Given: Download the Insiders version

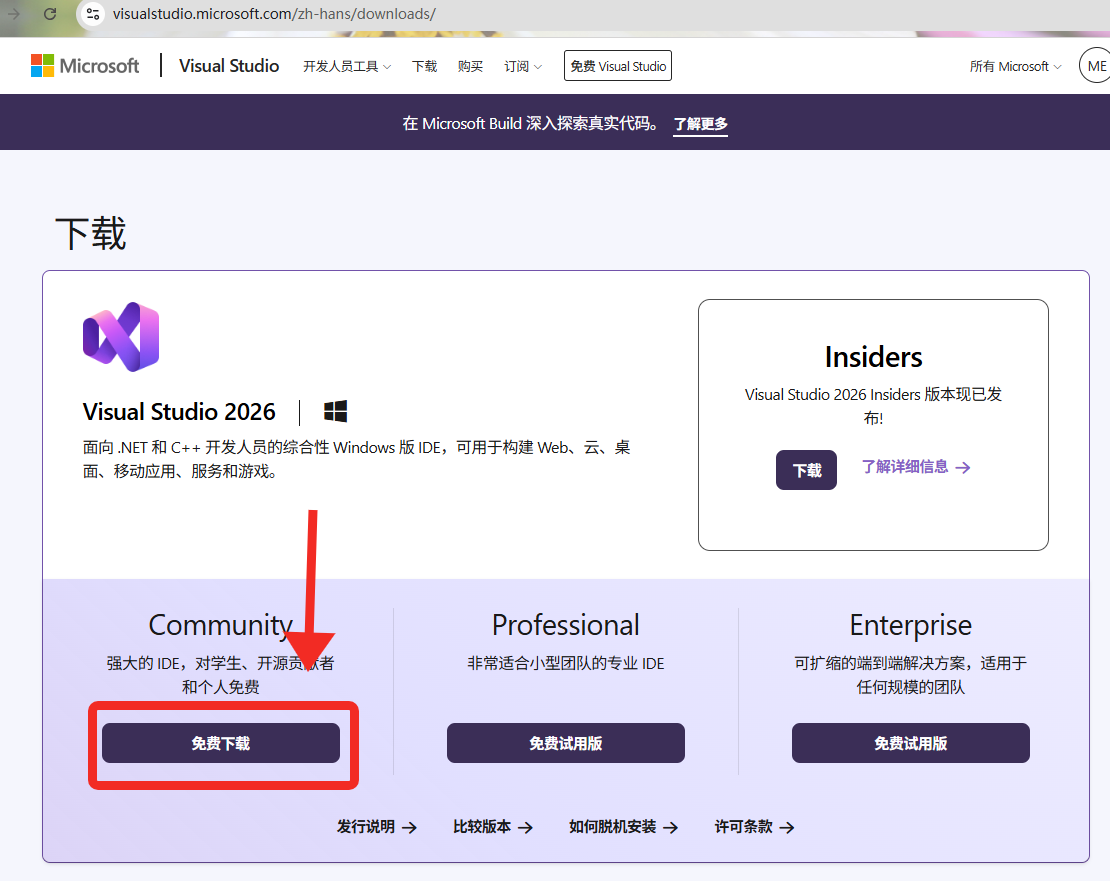Looking at the screenshot, I should click(806, 470).
